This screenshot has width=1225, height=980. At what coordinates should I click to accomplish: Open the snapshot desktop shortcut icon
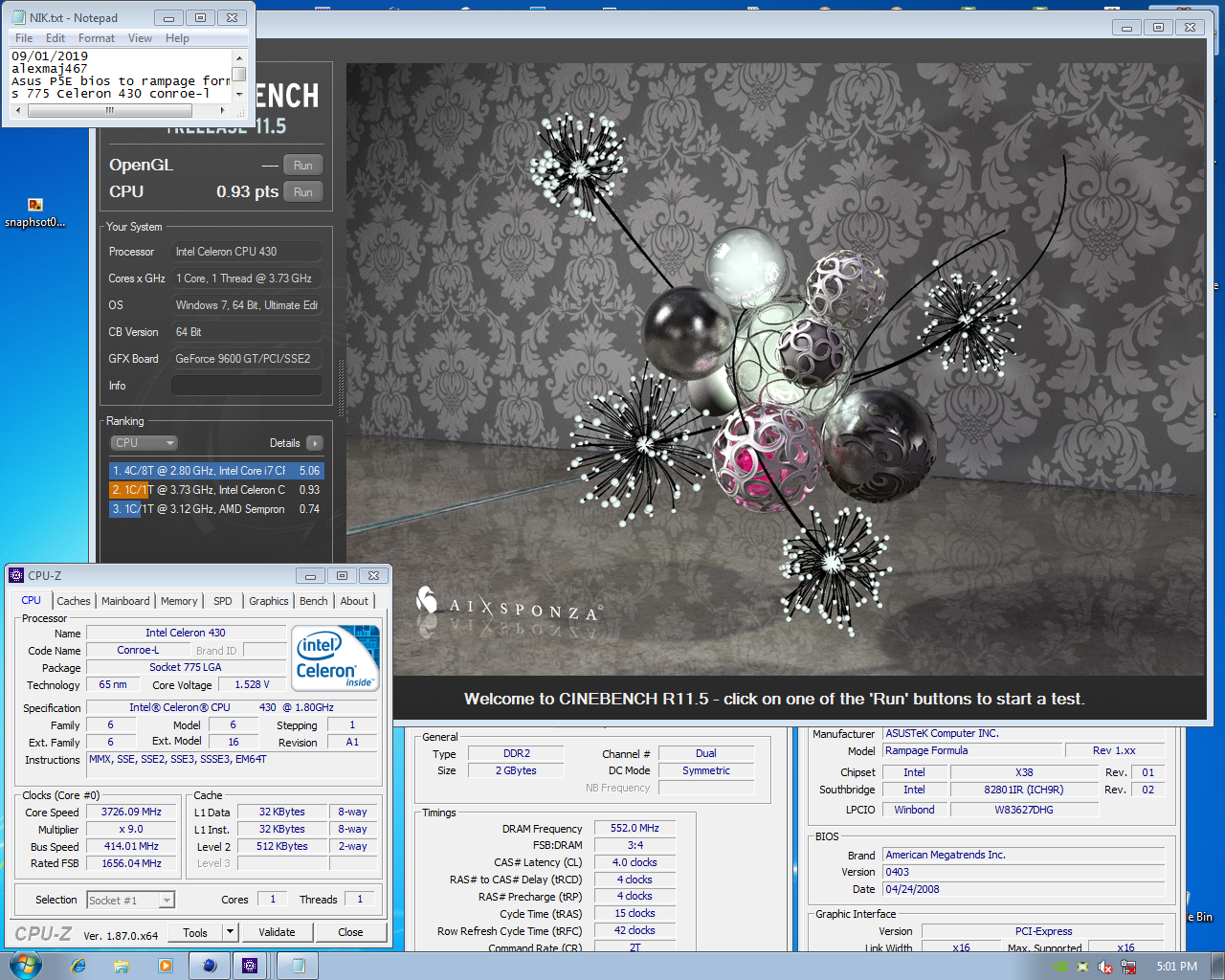coord(35,212)
